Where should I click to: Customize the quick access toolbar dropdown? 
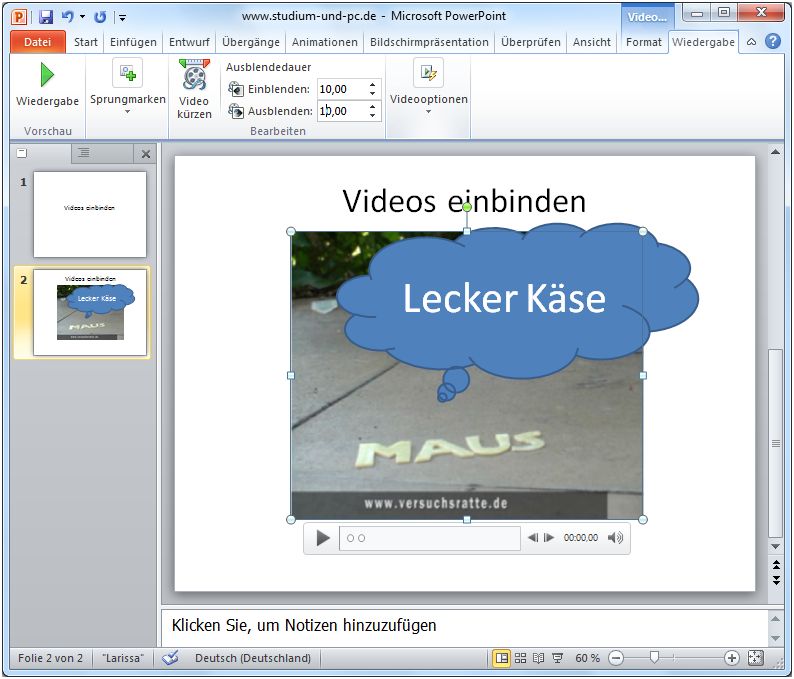(x=122, y=18)
